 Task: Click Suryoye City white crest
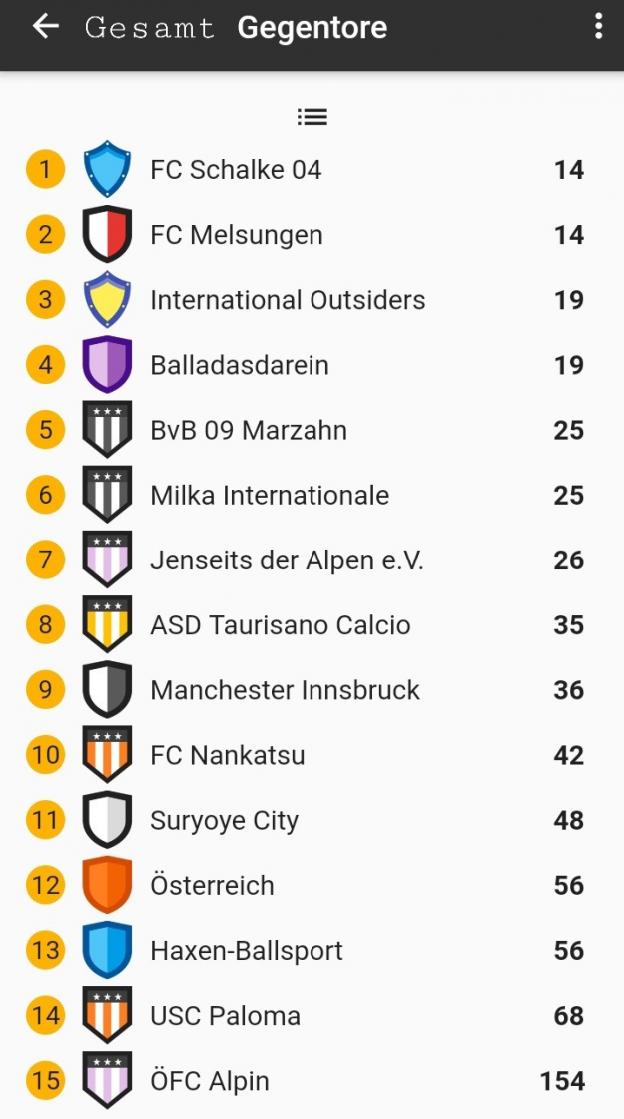point(107,819)
